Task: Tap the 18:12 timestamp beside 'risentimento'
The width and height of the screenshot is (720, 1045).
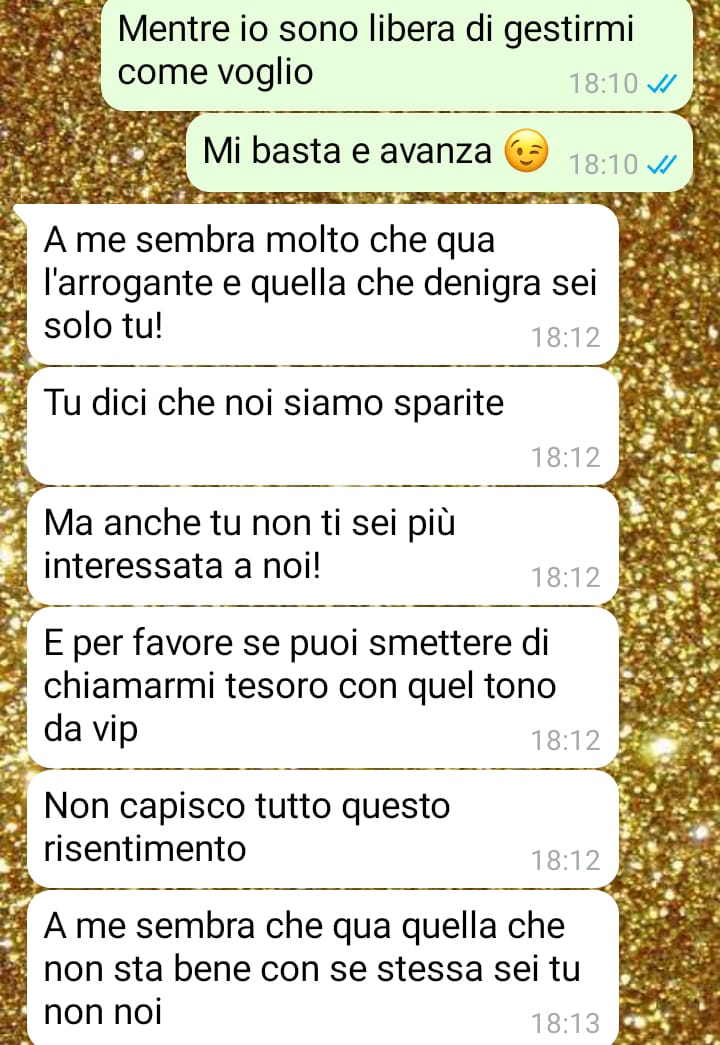Action: (565, 860)
